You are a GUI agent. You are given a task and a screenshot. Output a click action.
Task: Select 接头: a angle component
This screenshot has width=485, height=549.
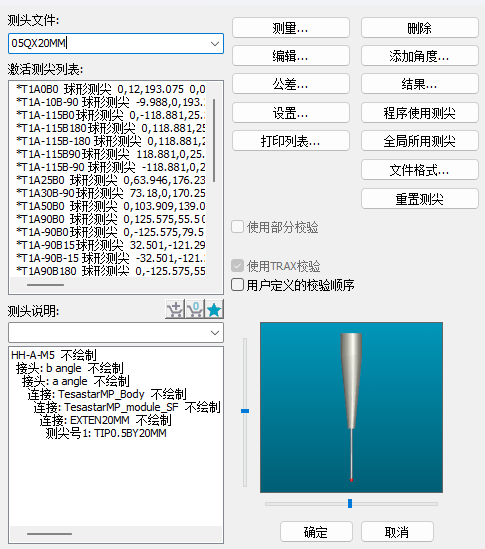coord(75,381)
